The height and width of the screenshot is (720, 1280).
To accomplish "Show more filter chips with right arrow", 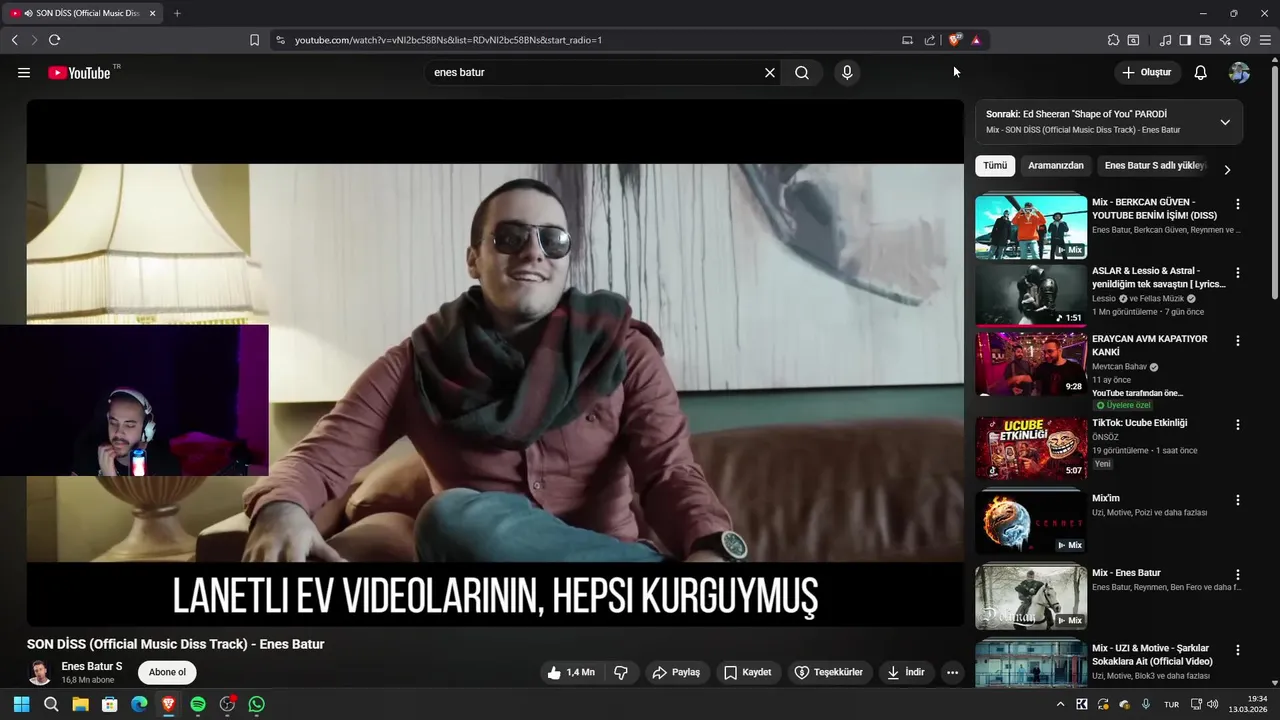I will point(1227,170).
